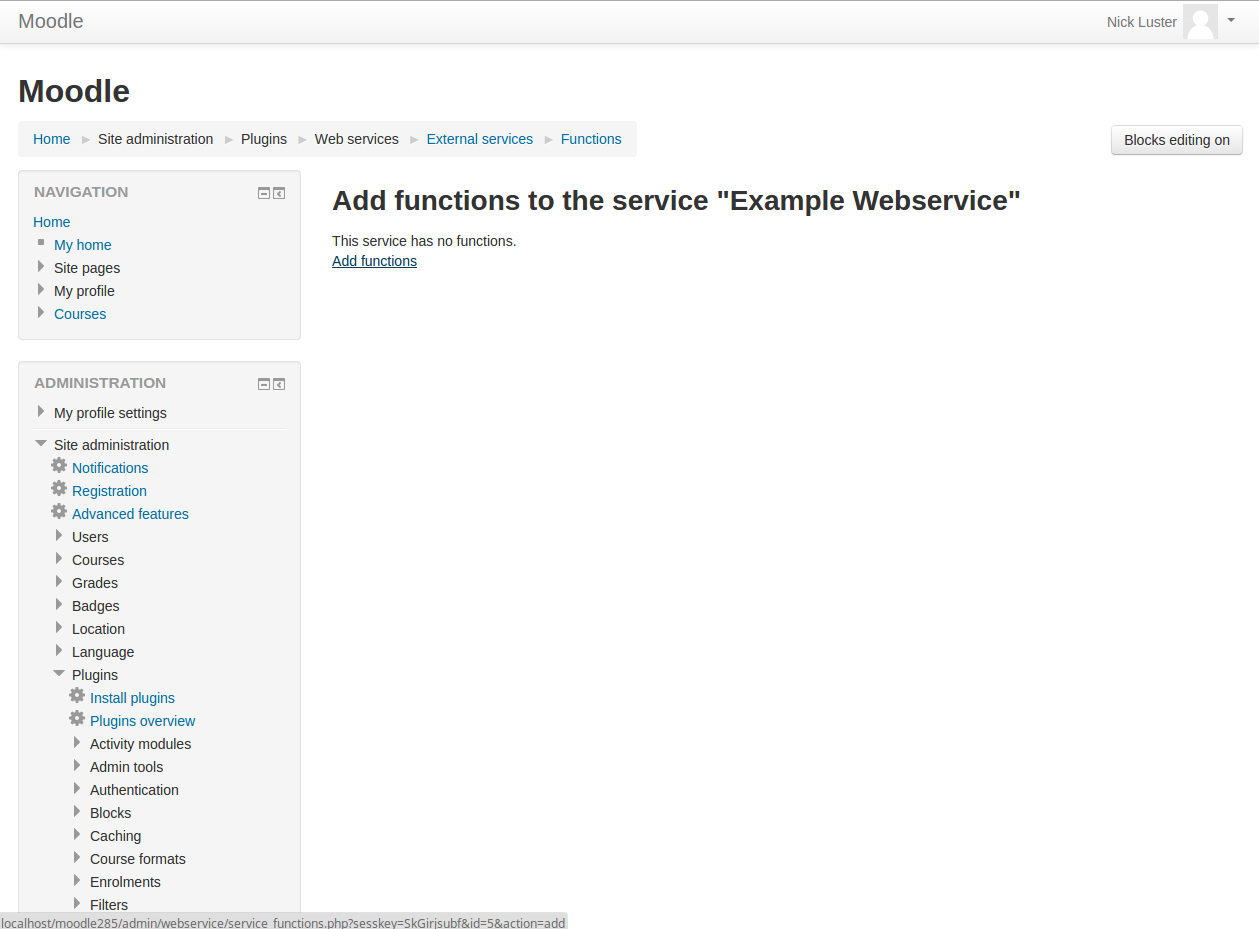1259x929 pixels.
Task: Click the gear icon beside Registration
Action: (x=59, y=489)
